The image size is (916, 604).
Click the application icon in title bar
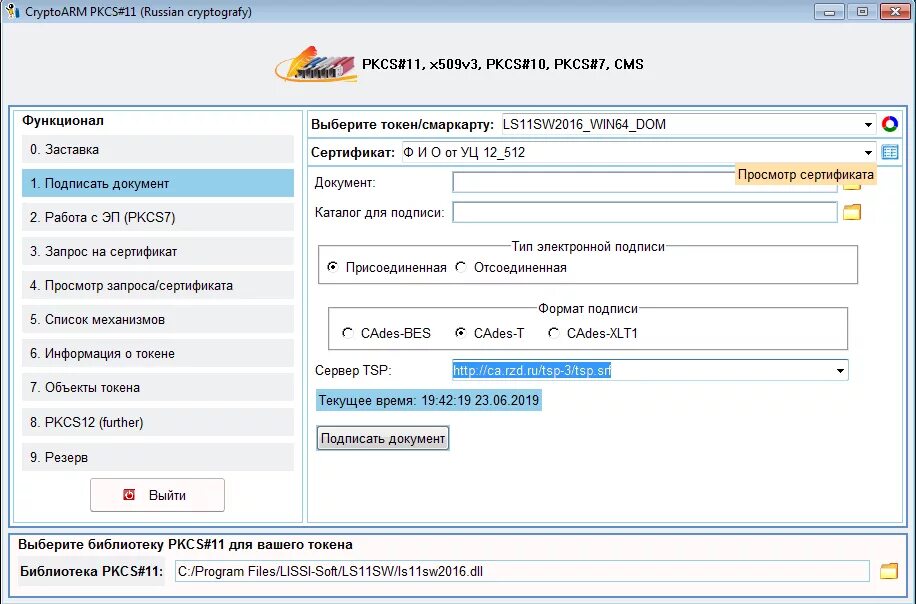pos(12,11)
